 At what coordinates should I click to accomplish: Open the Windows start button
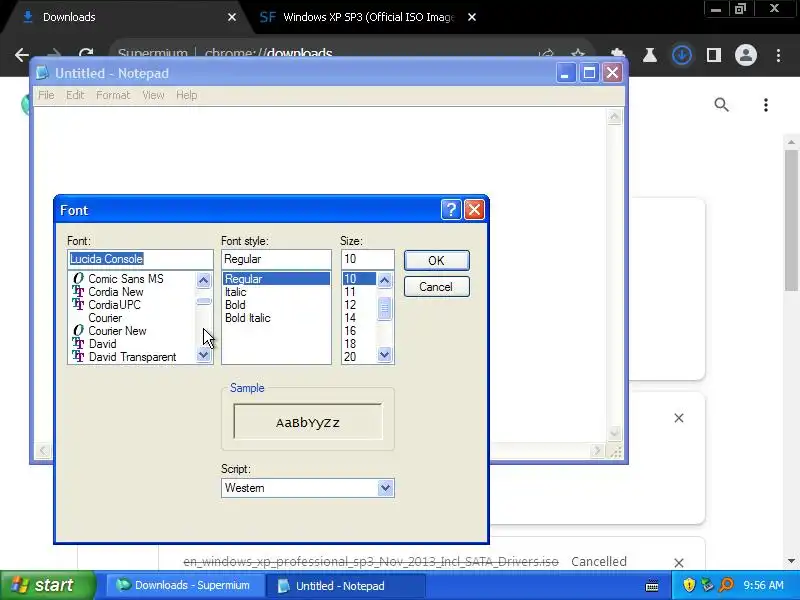click(46, 585)
